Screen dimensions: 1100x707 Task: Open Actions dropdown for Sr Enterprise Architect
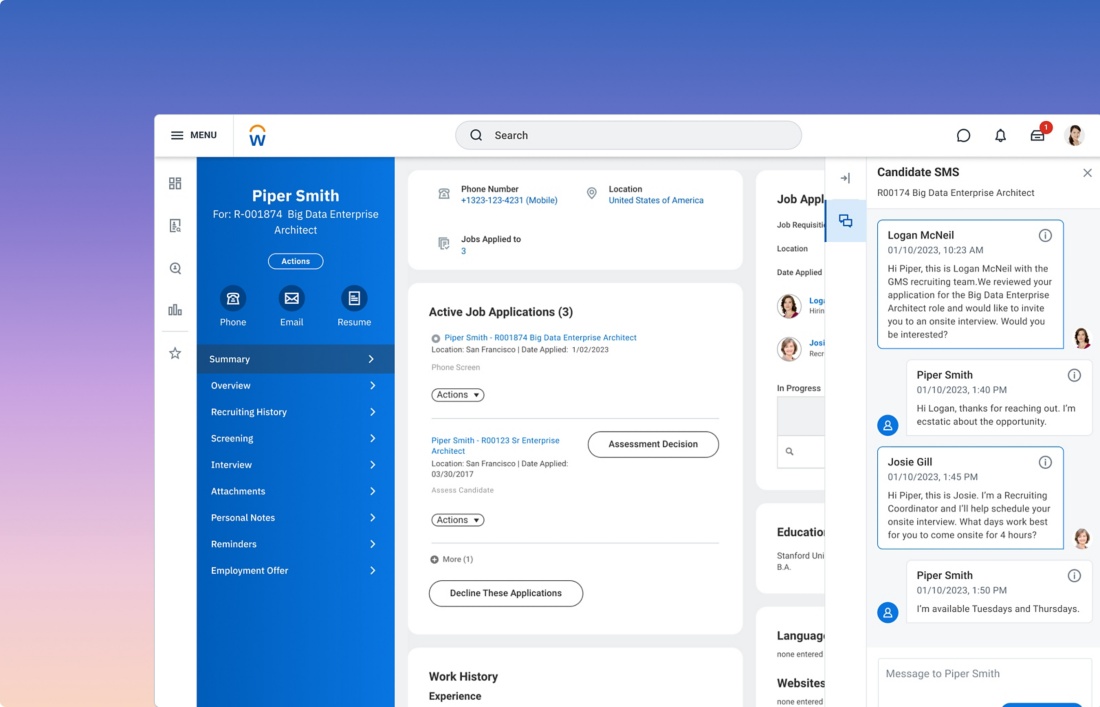coord(457,520)
